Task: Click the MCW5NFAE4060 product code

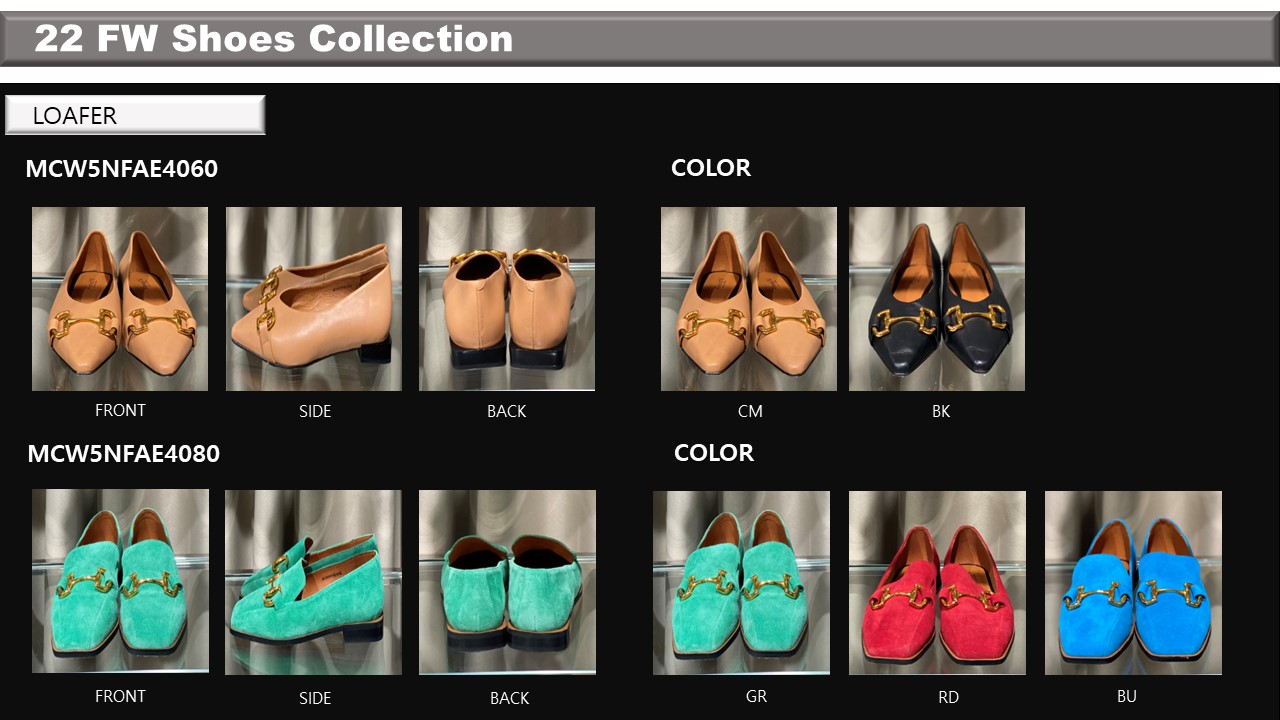Action: tap(121, 169)
